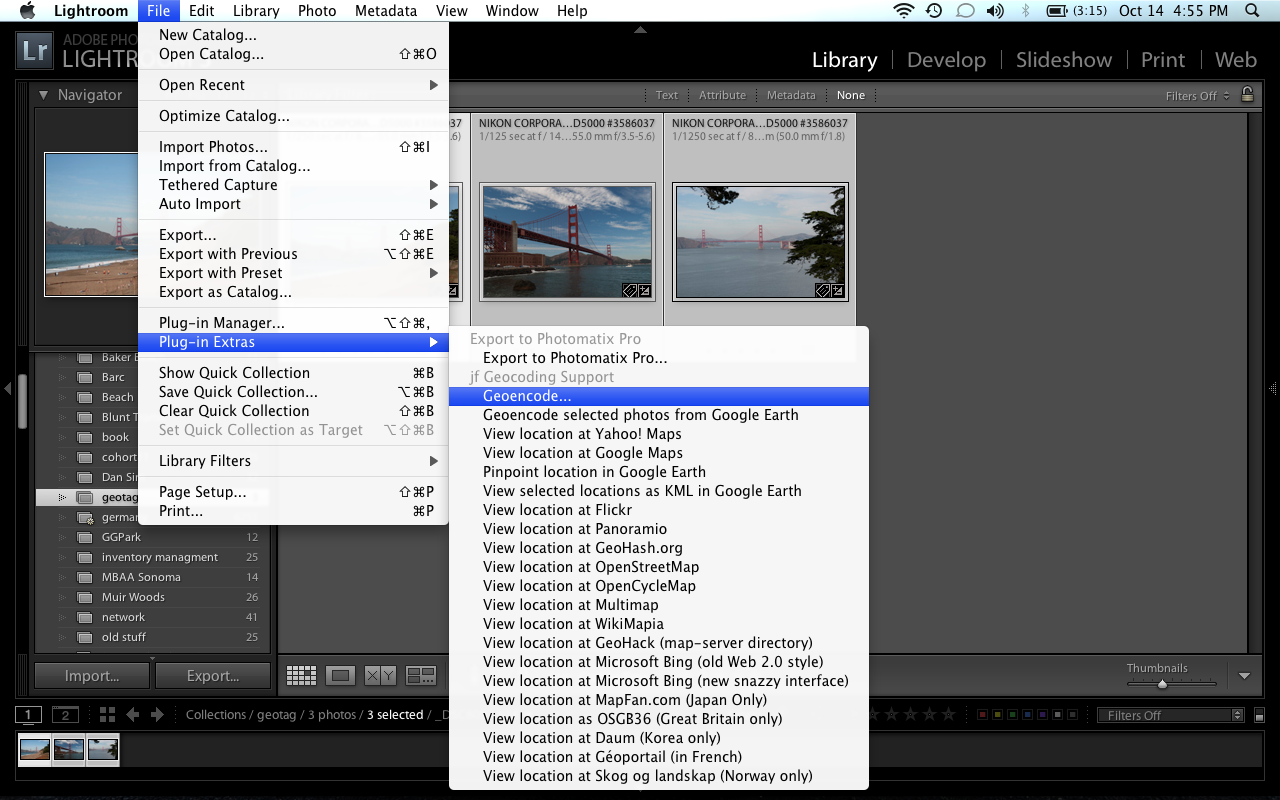Image resolution: width=1280 pixels, height=800 pixels.
Task: Switch to the Slideshow module
Action: 1063,60
